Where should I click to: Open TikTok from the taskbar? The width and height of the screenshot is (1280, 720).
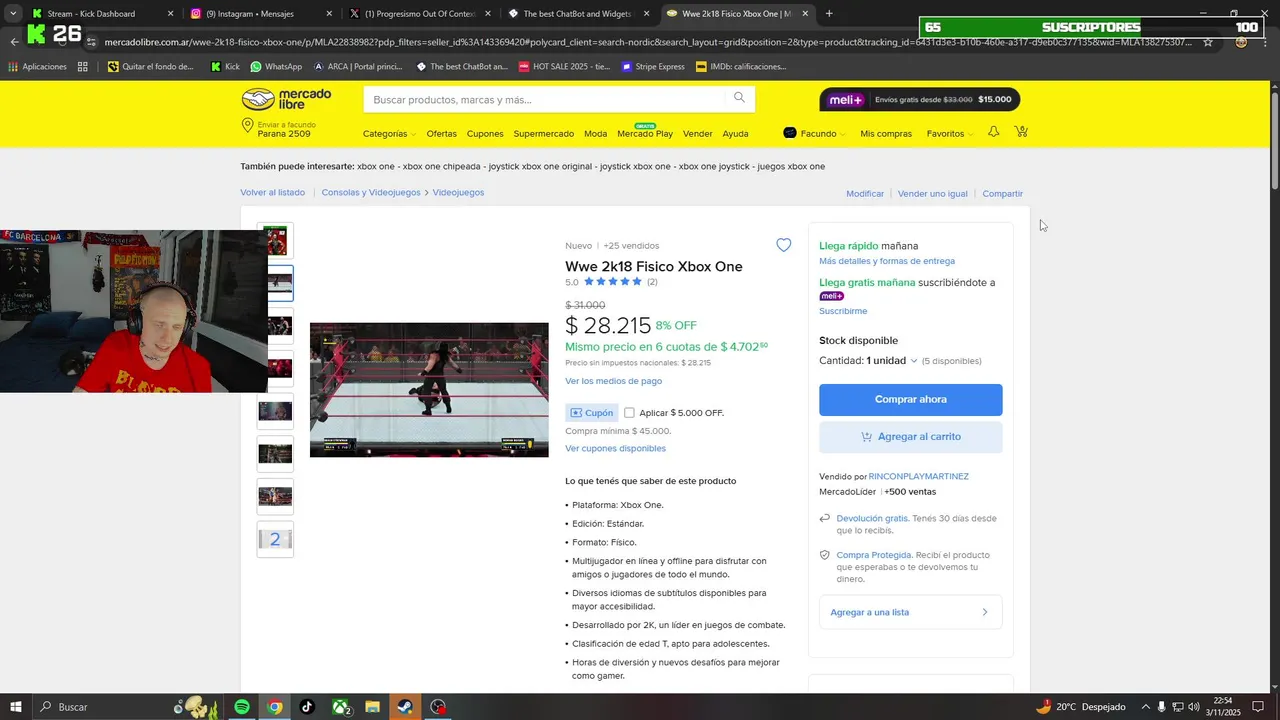tap(307, 707)
